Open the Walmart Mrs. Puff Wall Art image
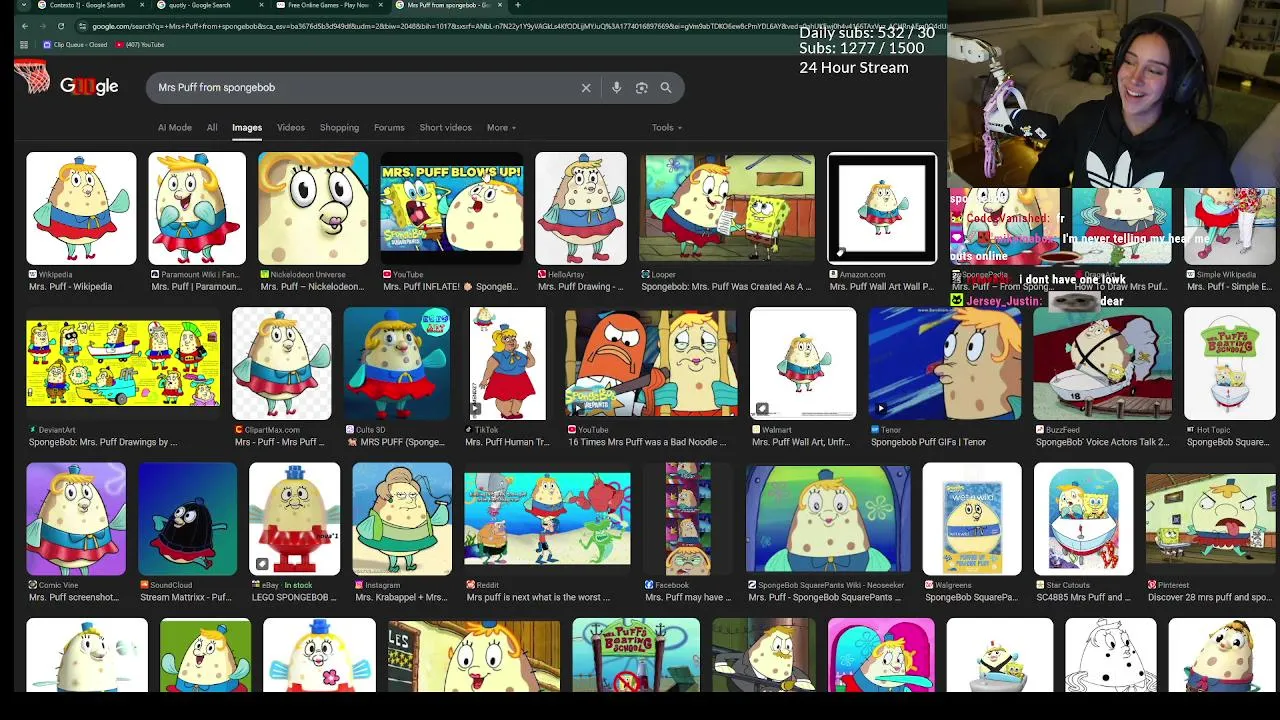 pos(803,363)
